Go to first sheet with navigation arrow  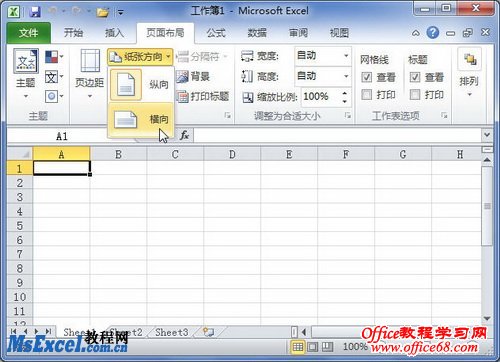click(13, 331)
